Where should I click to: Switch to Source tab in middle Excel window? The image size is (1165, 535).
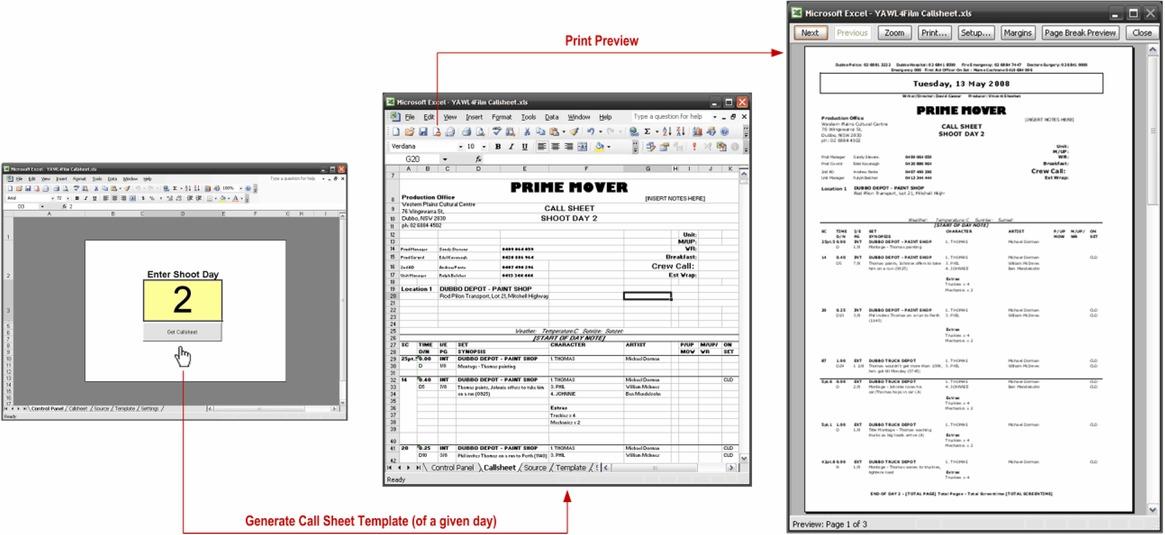[x=535, y=467]
